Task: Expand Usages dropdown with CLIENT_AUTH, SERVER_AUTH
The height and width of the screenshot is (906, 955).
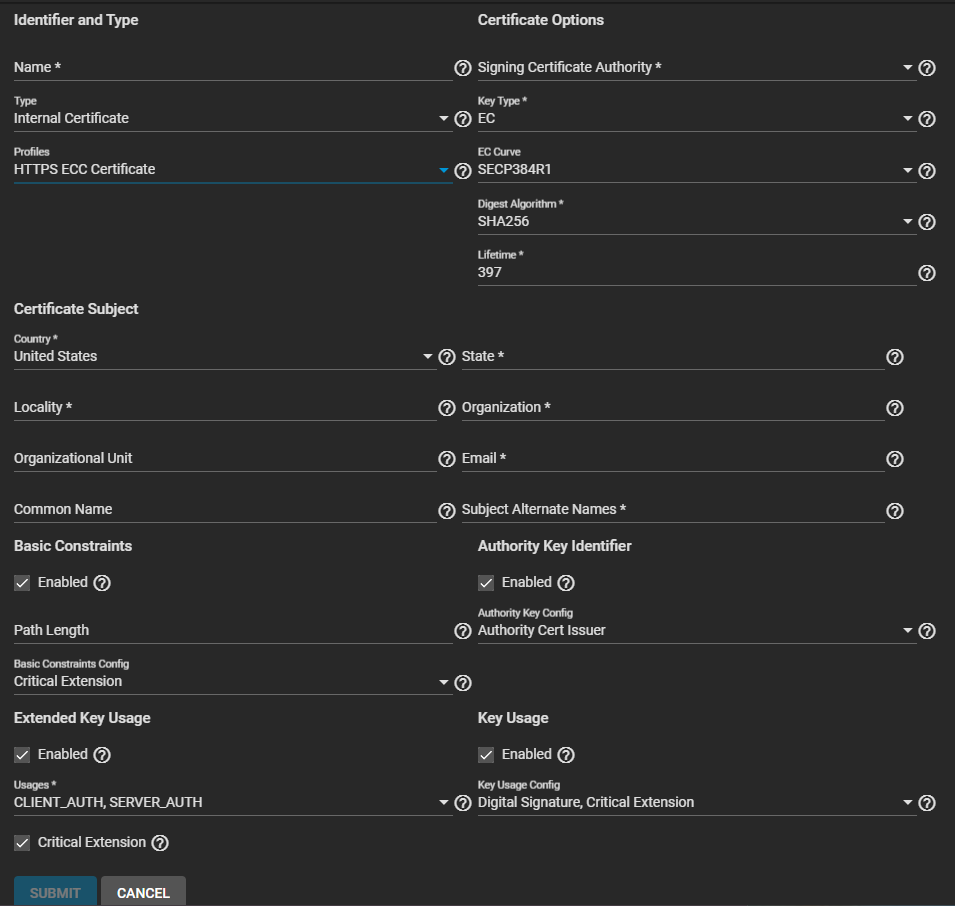Action: tap(232, 802)
